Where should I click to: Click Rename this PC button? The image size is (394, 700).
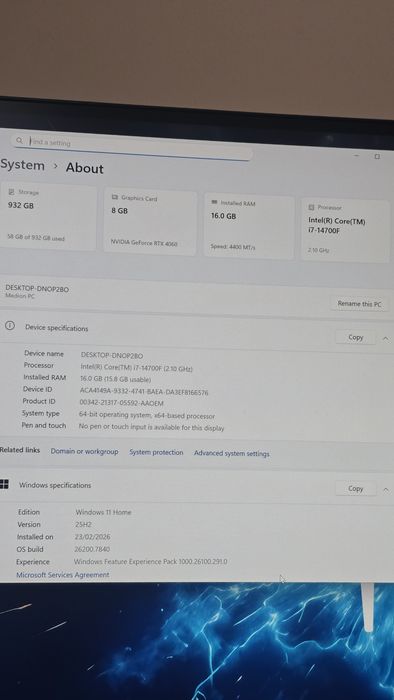(x=359, y=304)
